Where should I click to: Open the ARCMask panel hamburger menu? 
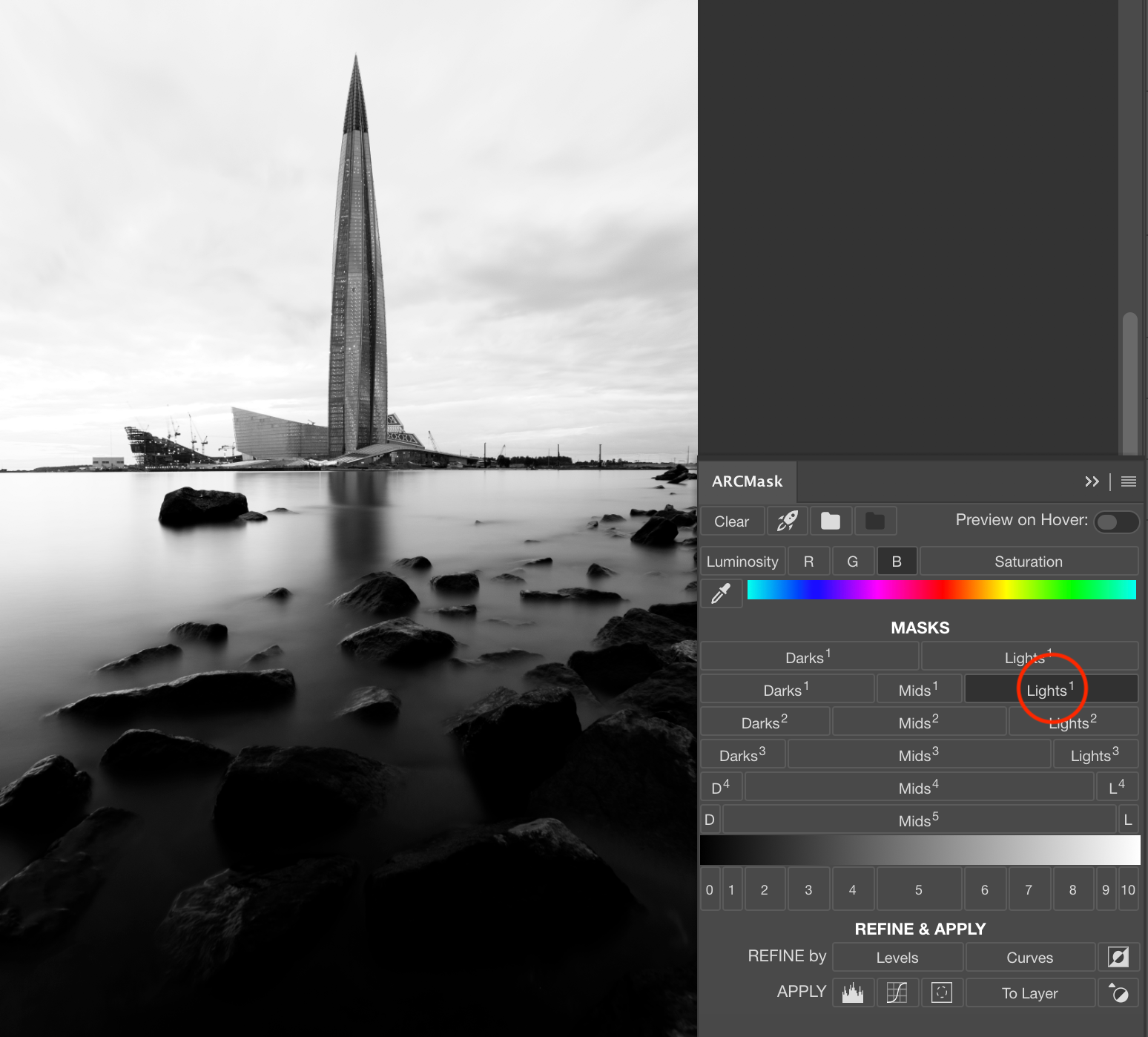[x=1129, y=481]
